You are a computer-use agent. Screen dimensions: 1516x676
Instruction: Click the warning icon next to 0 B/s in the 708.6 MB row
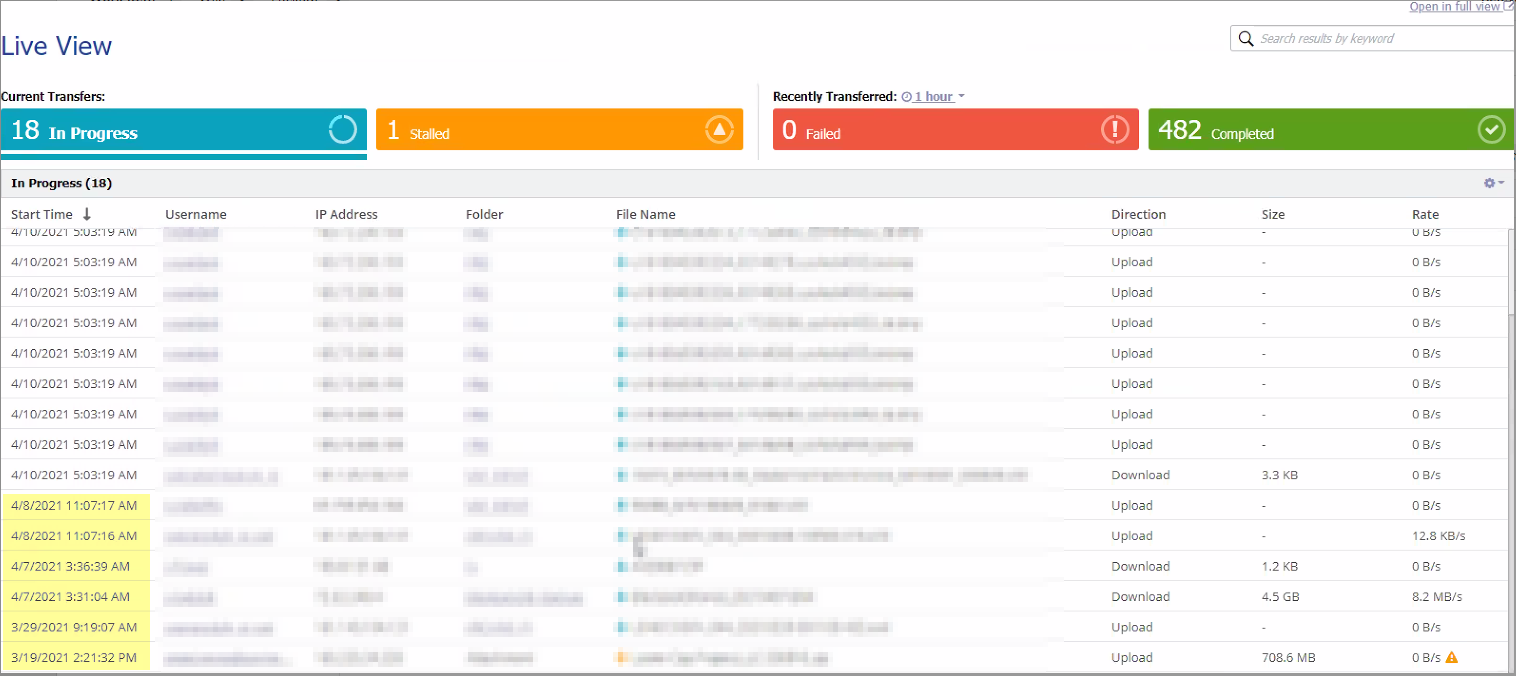pos(1452,657)
